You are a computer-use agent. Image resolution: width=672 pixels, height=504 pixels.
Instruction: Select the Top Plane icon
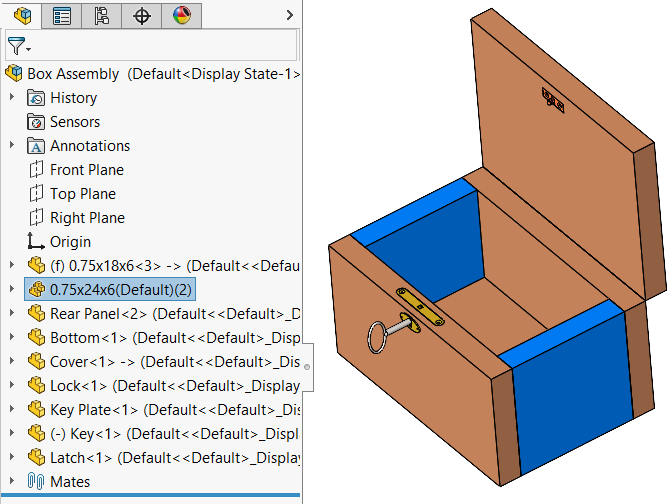36,194
